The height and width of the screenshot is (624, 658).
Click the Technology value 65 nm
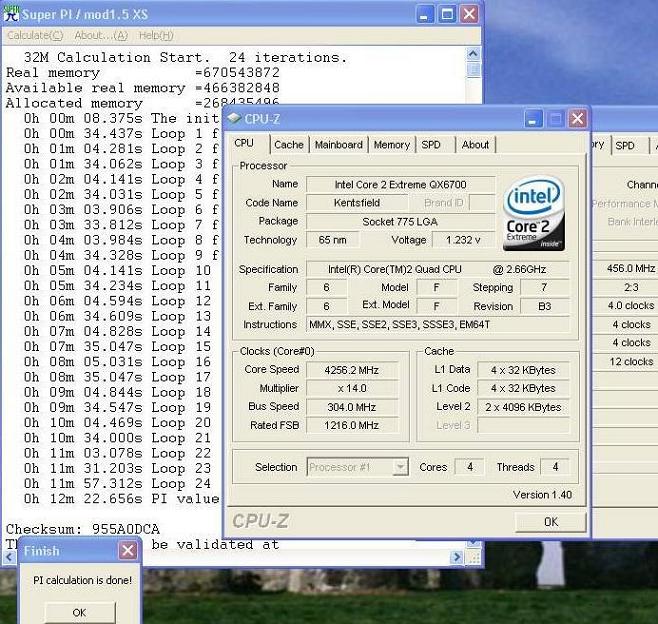click(332, 240)
